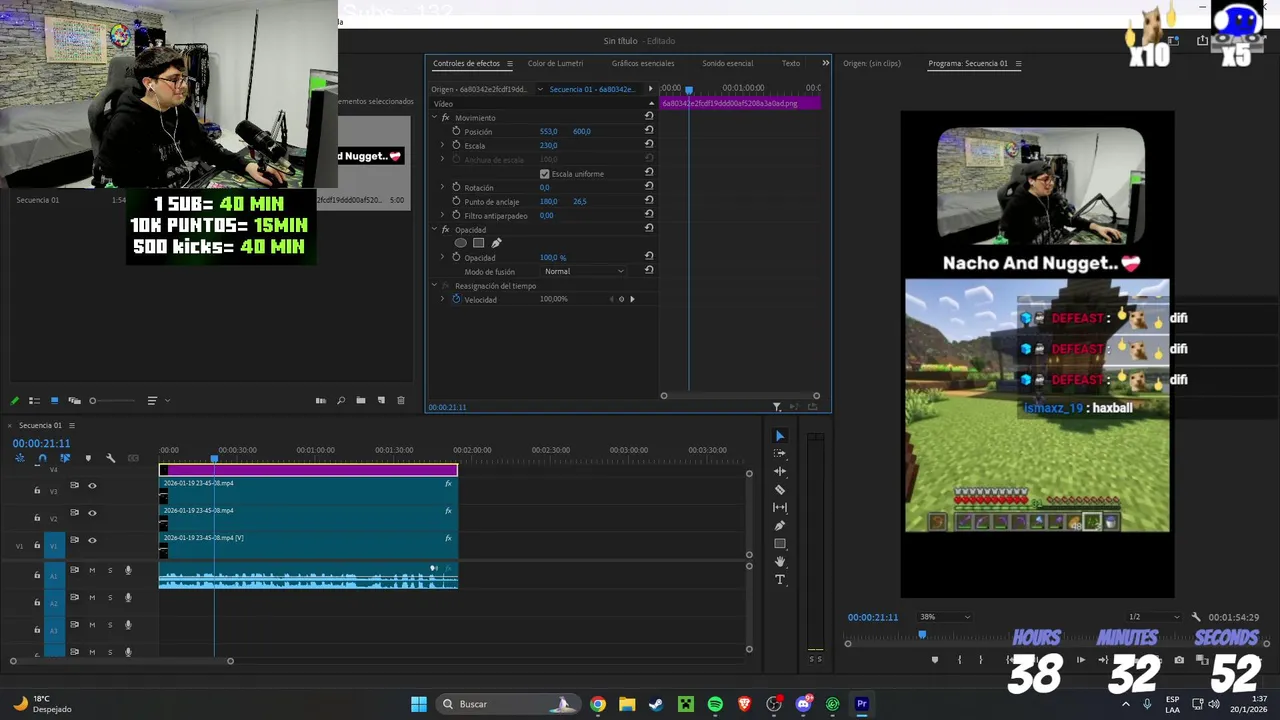
Task: Select the Ripple Edit tool
Action: point(780,472)
